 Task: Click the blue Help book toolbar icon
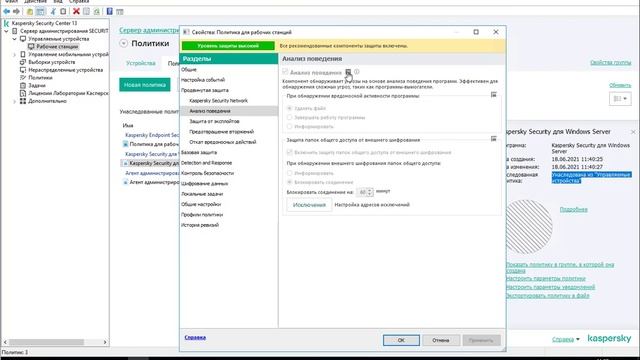pyautogui.click(x=109, y=11)
